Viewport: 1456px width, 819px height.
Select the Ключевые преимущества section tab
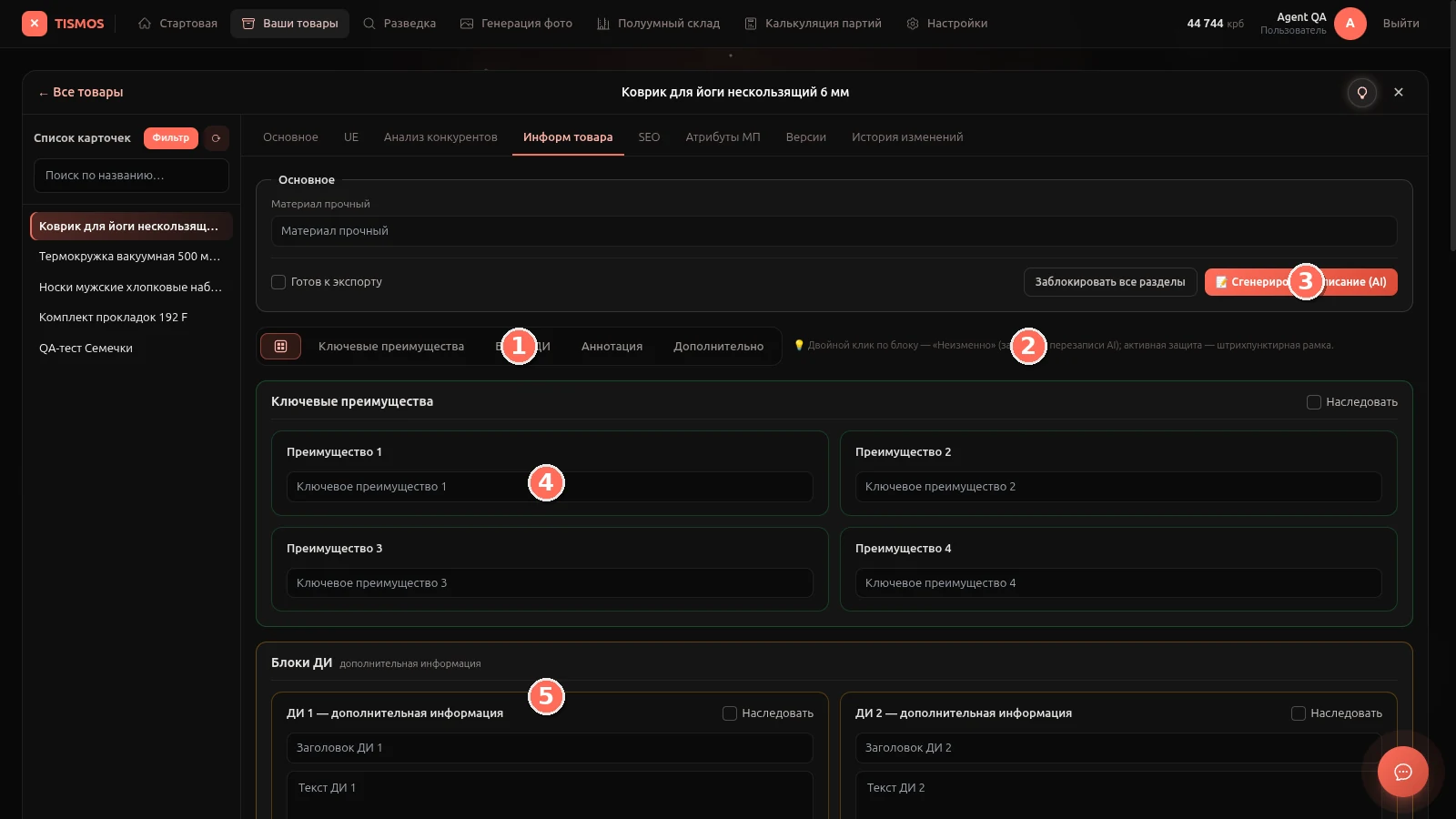[x=391, y=347]
